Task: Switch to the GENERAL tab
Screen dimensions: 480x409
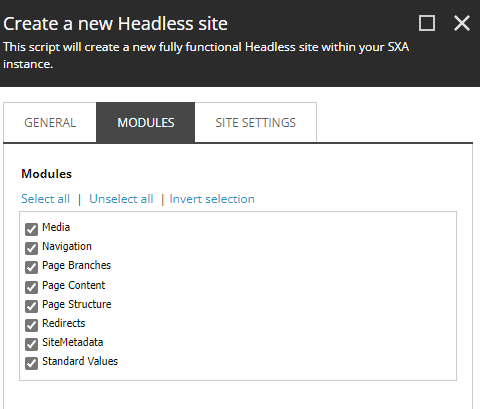Action: click(50, 123)
